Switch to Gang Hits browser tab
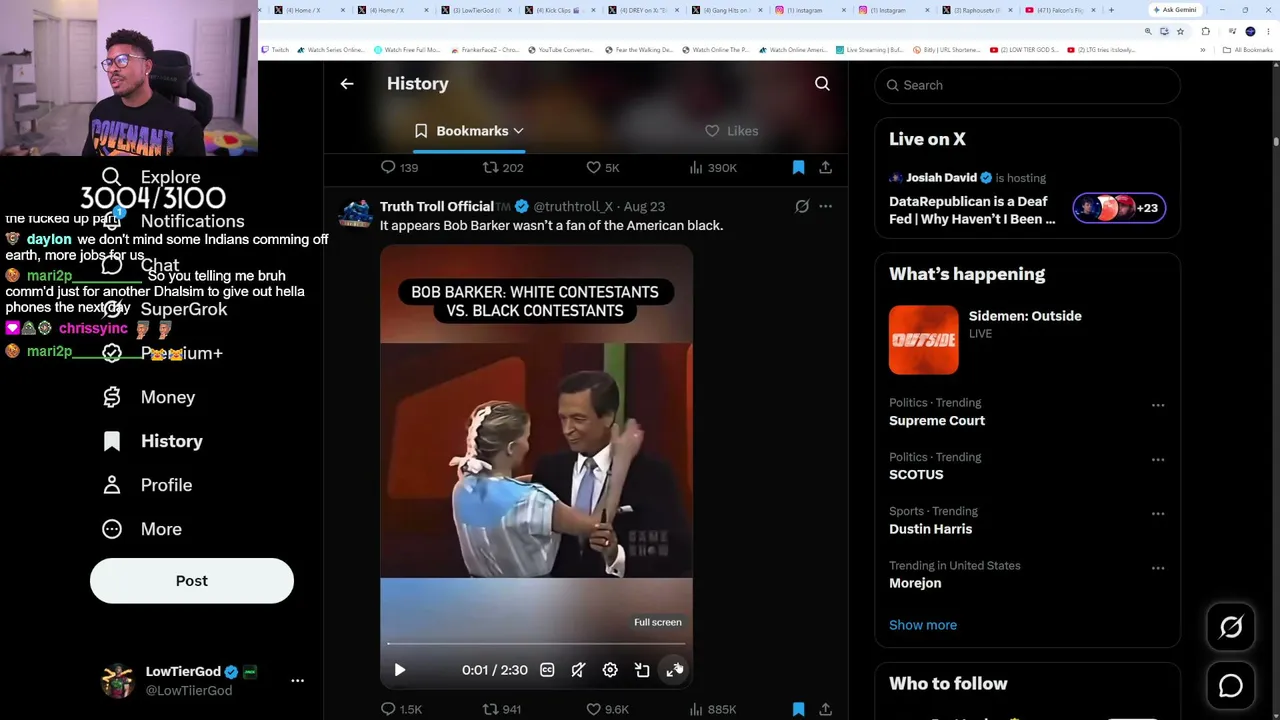Viewport: 1280px width, 720px height. pos(726,10)
